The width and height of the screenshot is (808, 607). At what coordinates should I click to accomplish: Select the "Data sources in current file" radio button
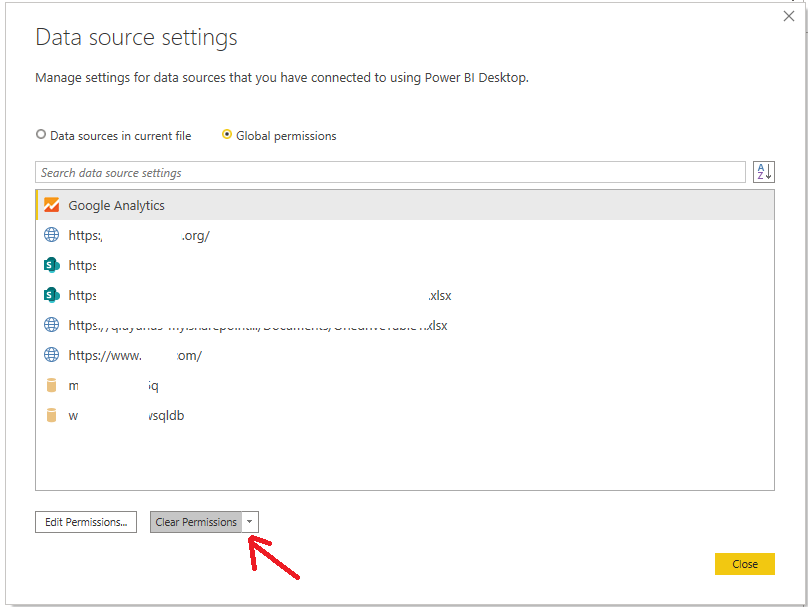(41, 135)
